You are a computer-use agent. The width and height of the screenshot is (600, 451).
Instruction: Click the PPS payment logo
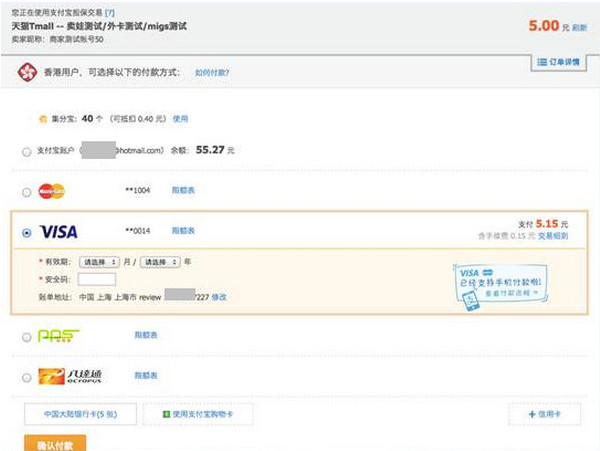click(58, 336)
